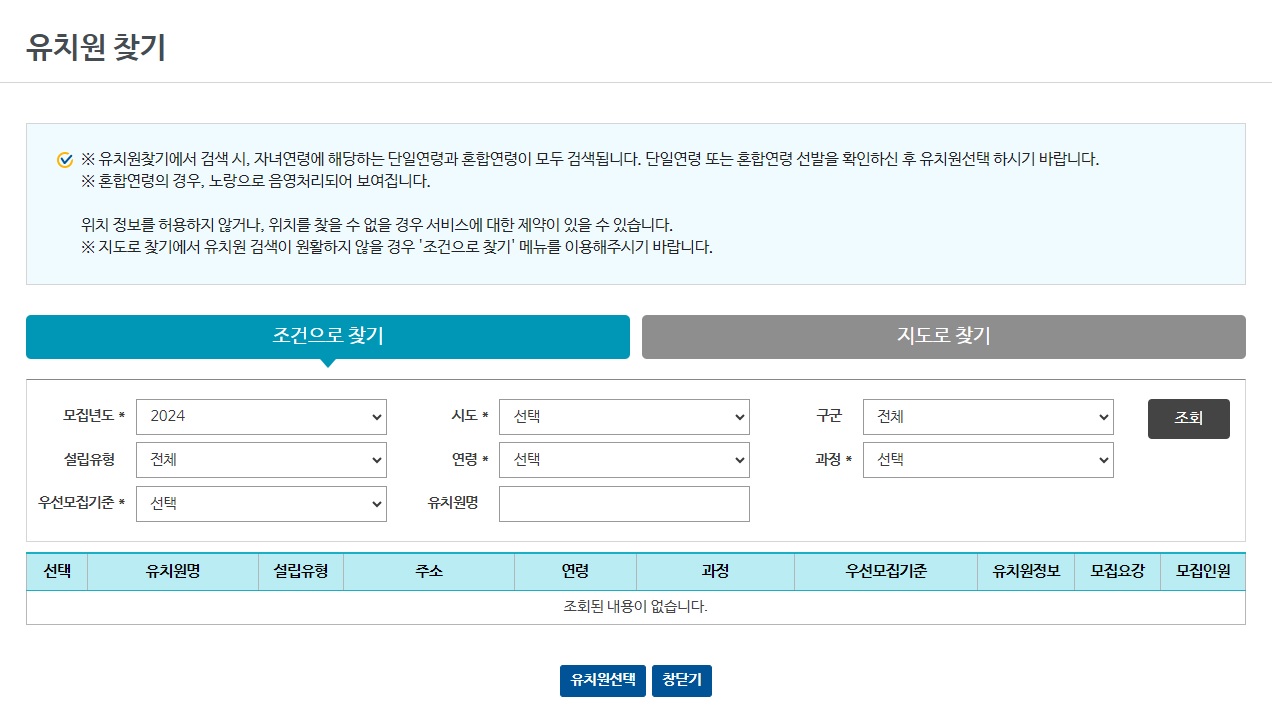The width and height of the screenshot is (1272, 711).
Task: Click the 우선모집기준 column header
Action: (886, 571)
